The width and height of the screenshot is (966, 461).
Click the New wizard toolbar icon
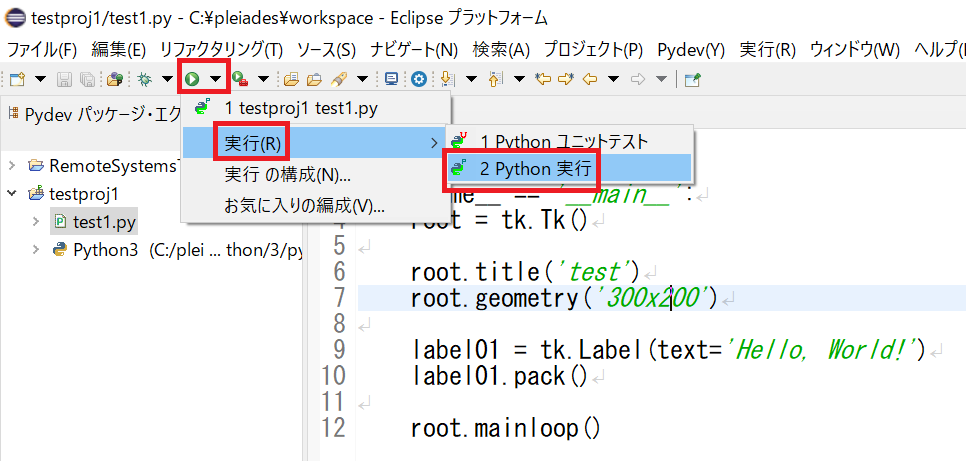[18, 79]
